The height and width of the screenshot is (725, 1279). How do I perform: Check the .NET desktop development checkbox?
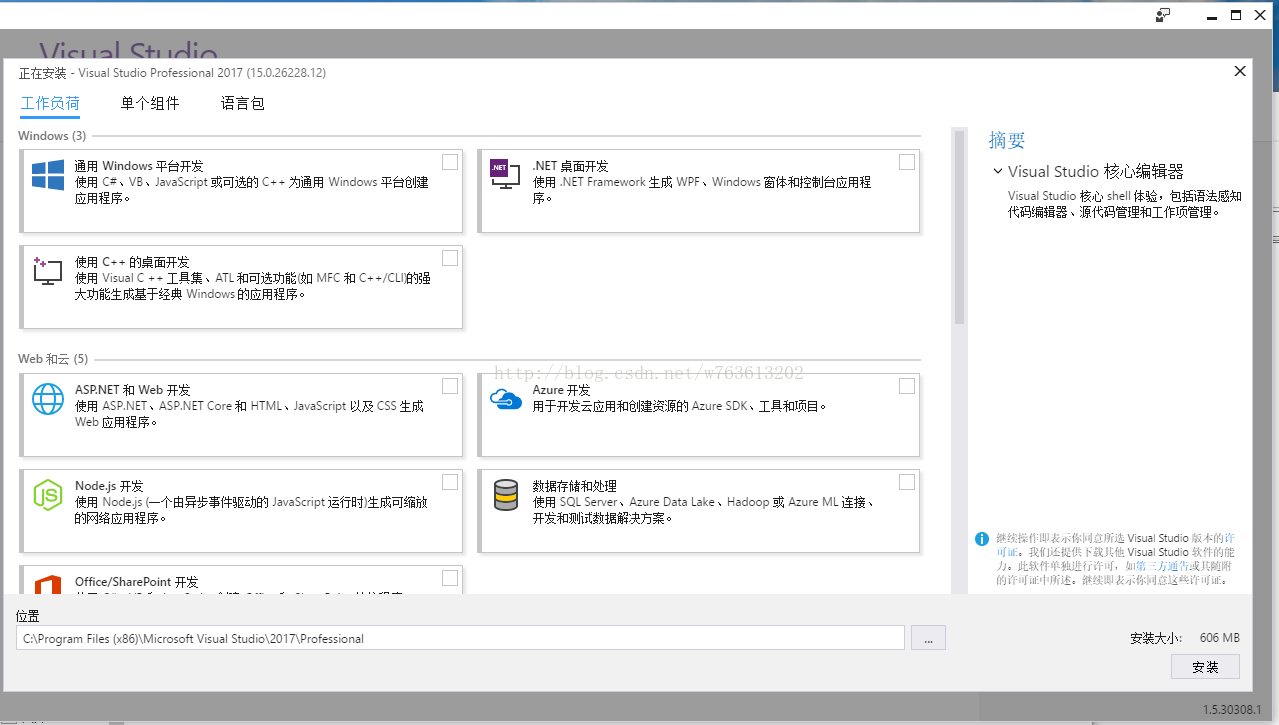pos(907,162)
